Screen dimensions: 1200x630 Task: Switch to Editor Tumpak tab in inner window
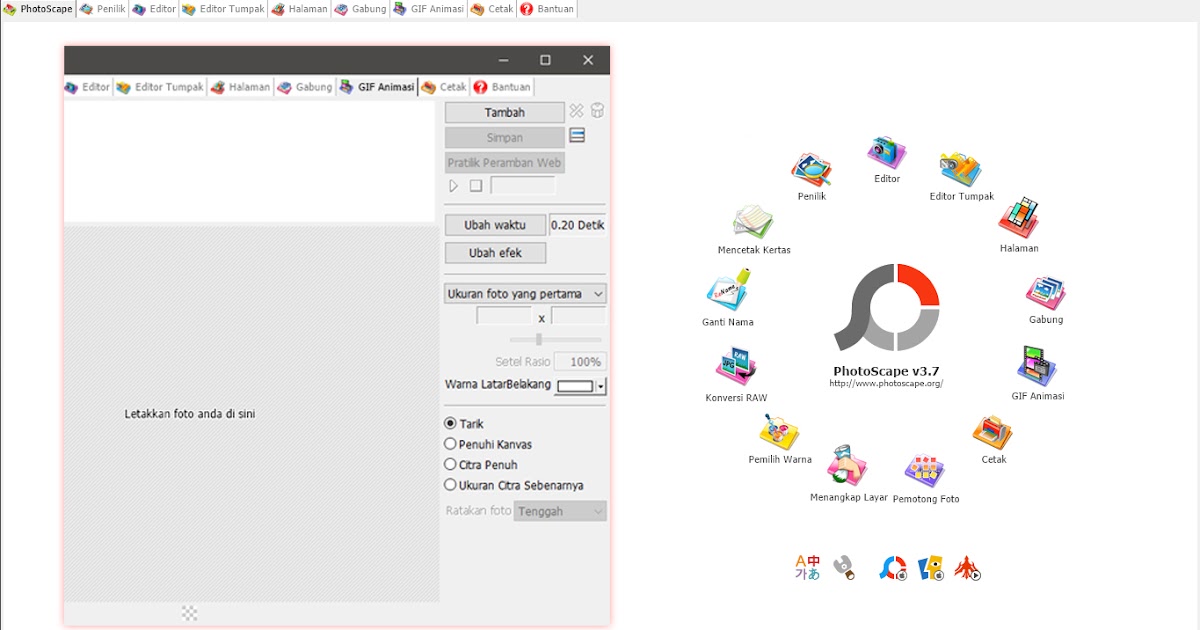click(160, 87)
